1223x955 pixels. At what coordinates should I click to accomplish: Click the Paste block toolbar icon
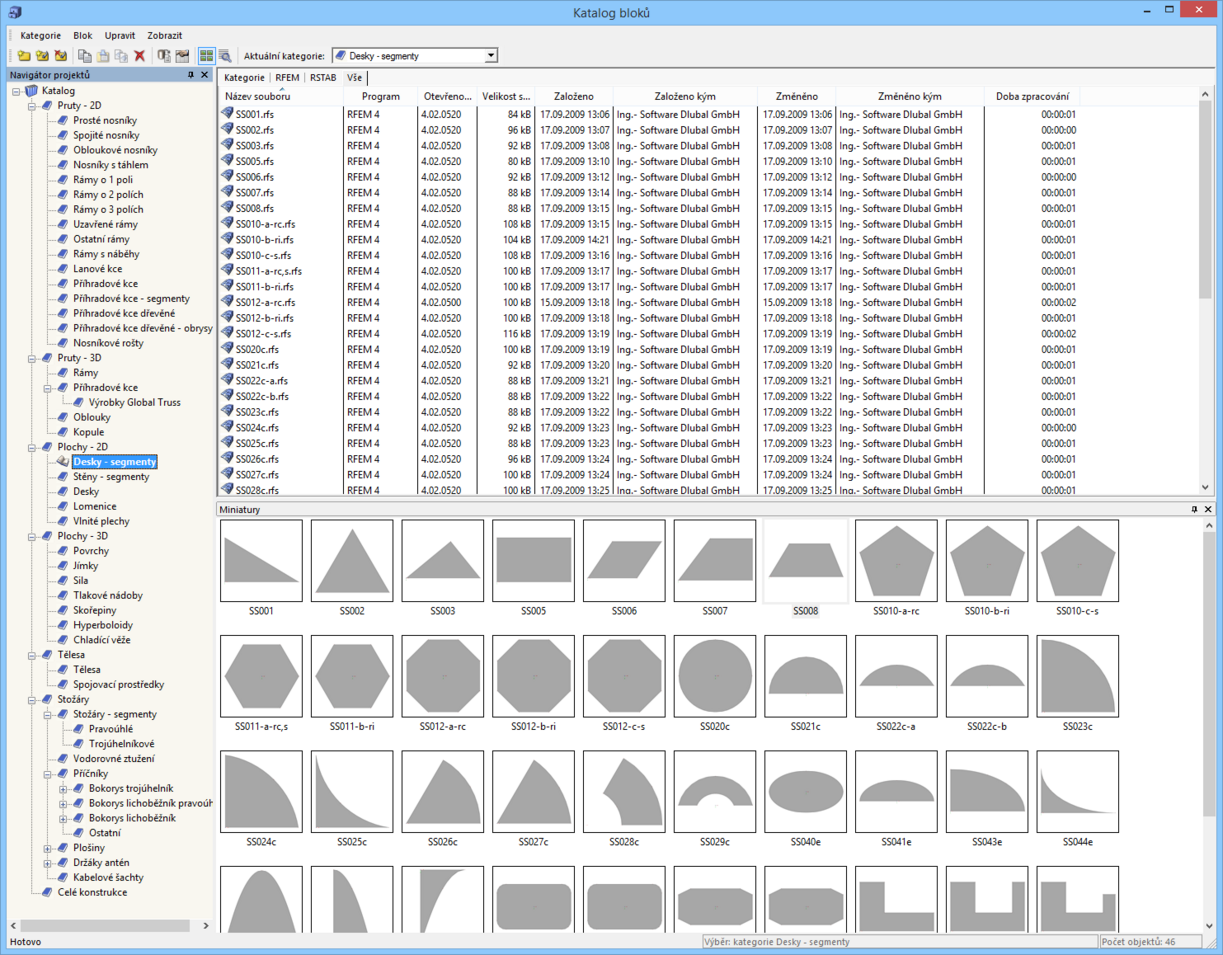tap(104, 56)
